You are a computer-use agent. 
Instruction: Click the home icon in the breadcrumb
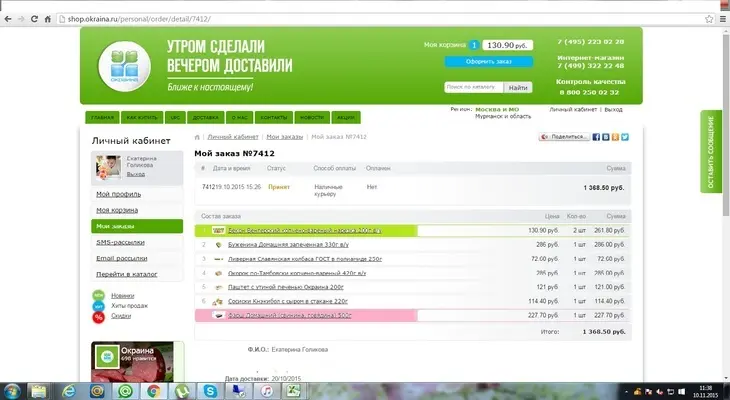pyautogui.click(x=197, y=137)
